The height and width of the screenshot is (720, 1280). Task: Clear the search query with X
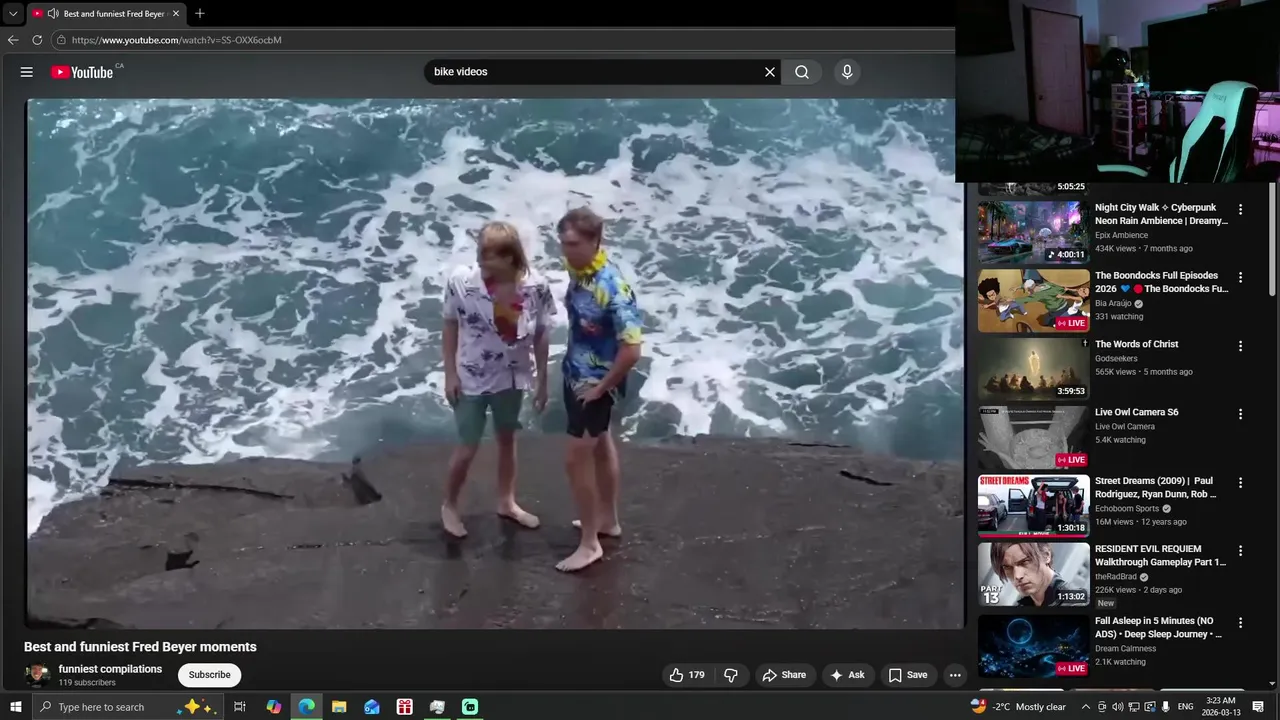click(x=770, y=72)
